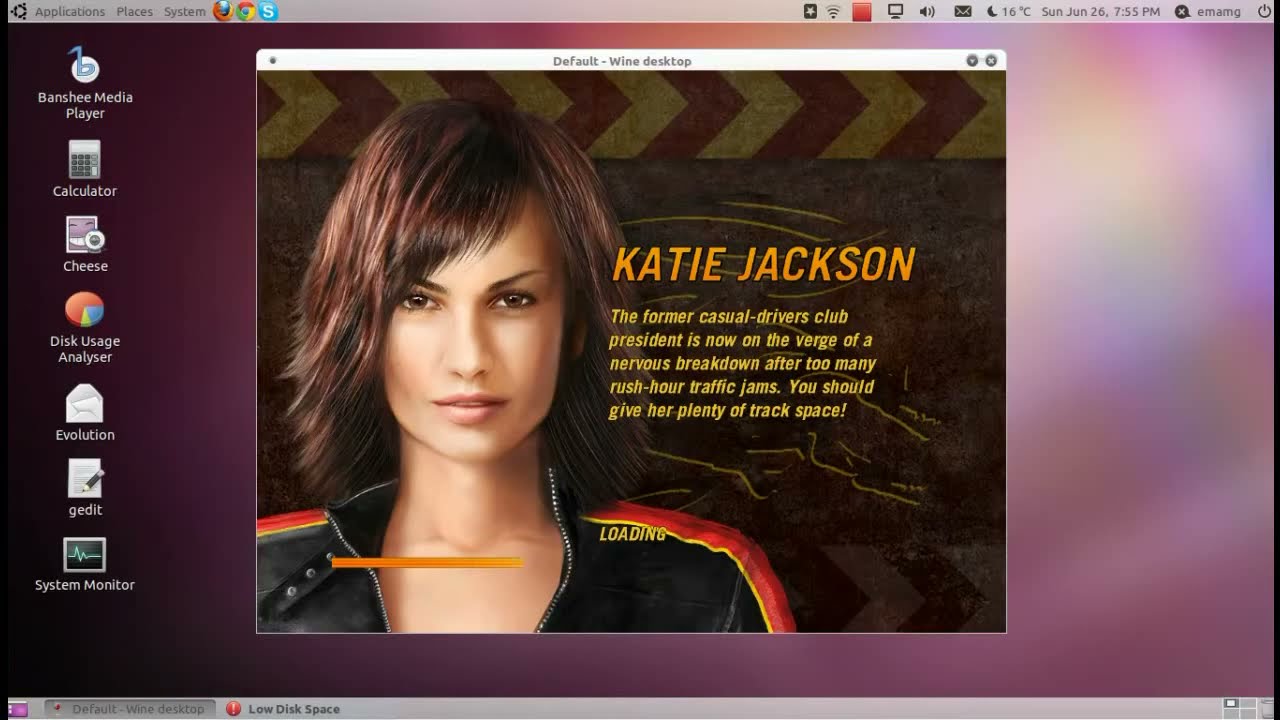The image size is (1280, 720).
Task: Click the power session button
Action: pos(1264,11)
